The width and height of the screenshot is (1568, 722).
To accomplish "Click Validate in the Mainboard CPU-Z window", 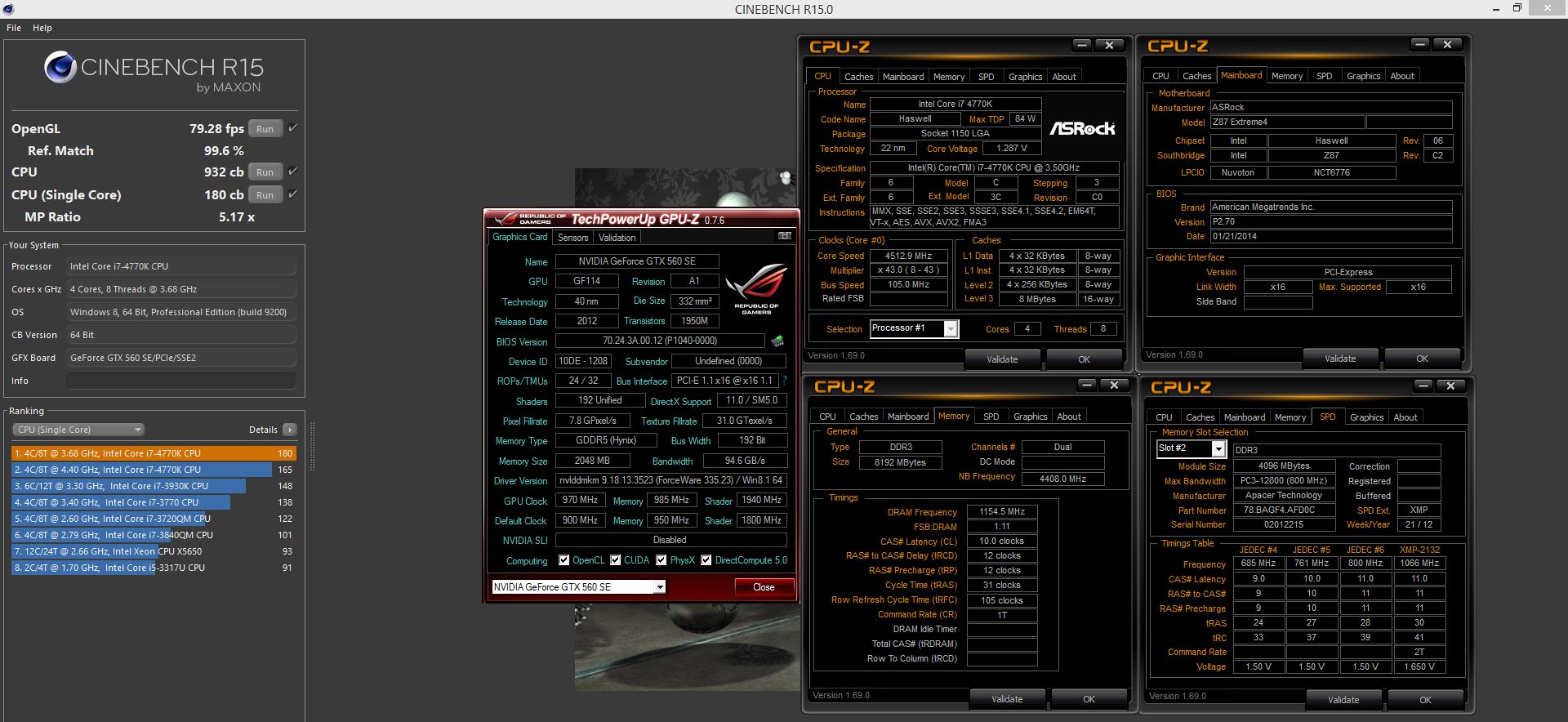I will coord(1340,359).
